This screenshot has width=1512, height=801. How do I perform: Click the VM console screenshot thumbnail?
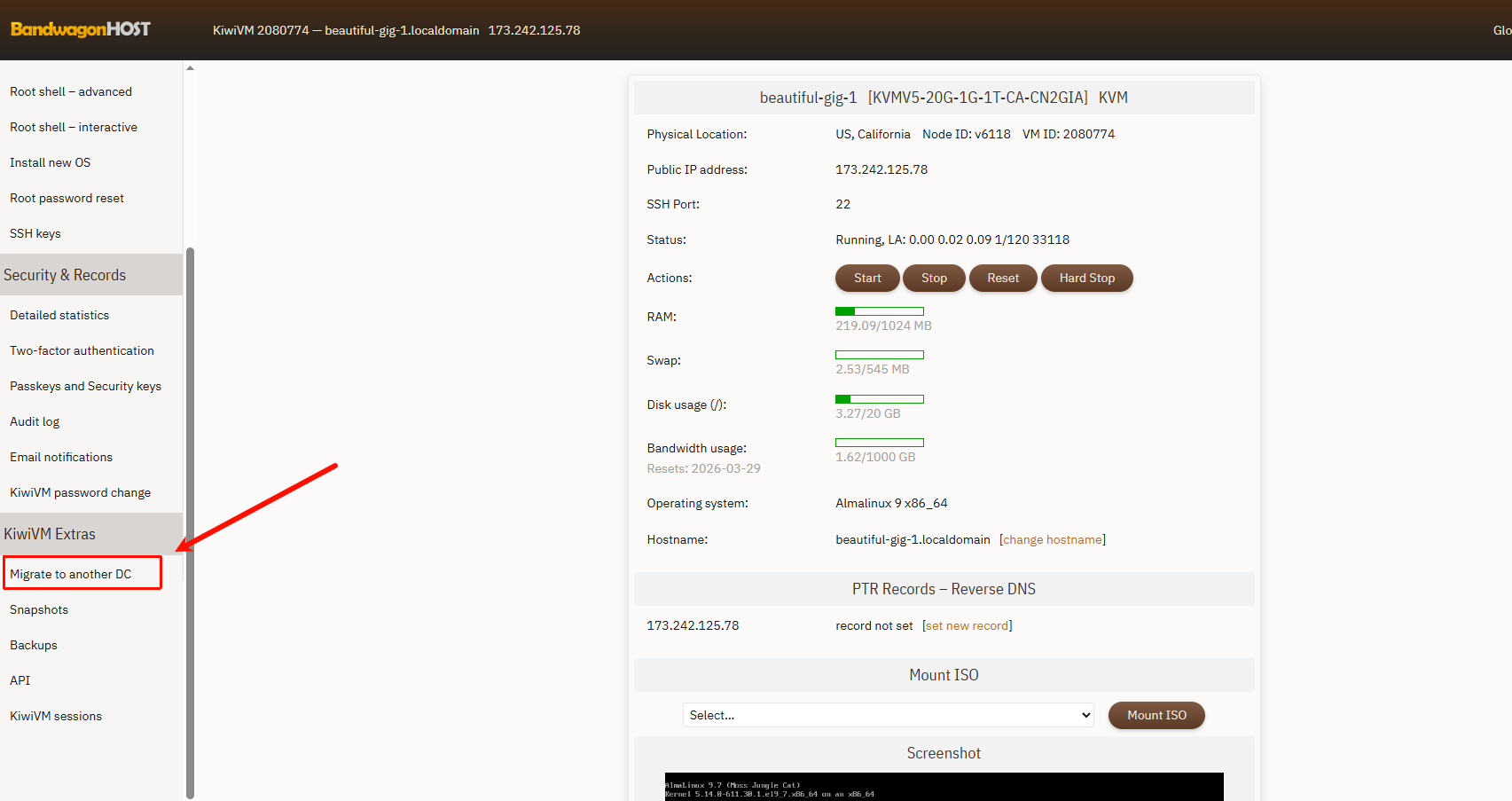tap(944, 786)
